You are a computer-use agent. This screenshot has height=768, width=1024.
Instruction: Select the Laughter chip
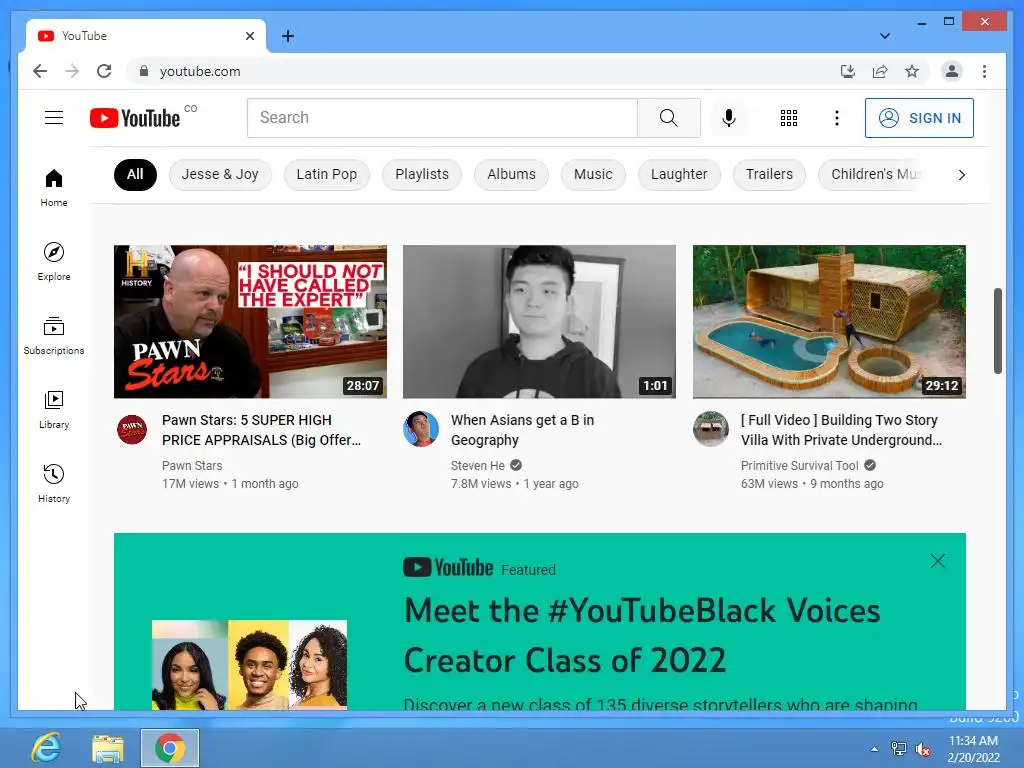(679, 174)
